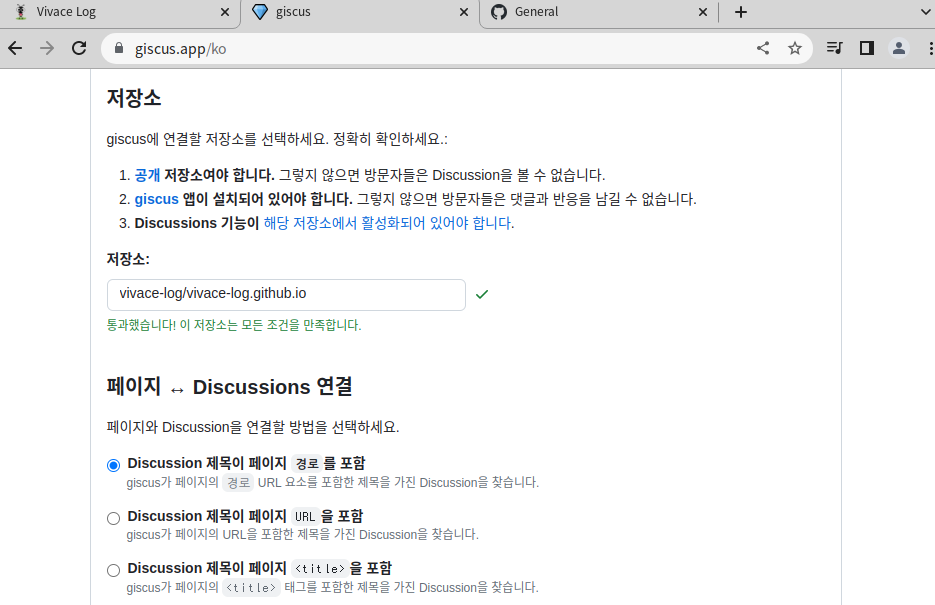This screenshot has width=935, height=605.
Task: Select radio: title contains page <title>
Action: pos(113,570)
